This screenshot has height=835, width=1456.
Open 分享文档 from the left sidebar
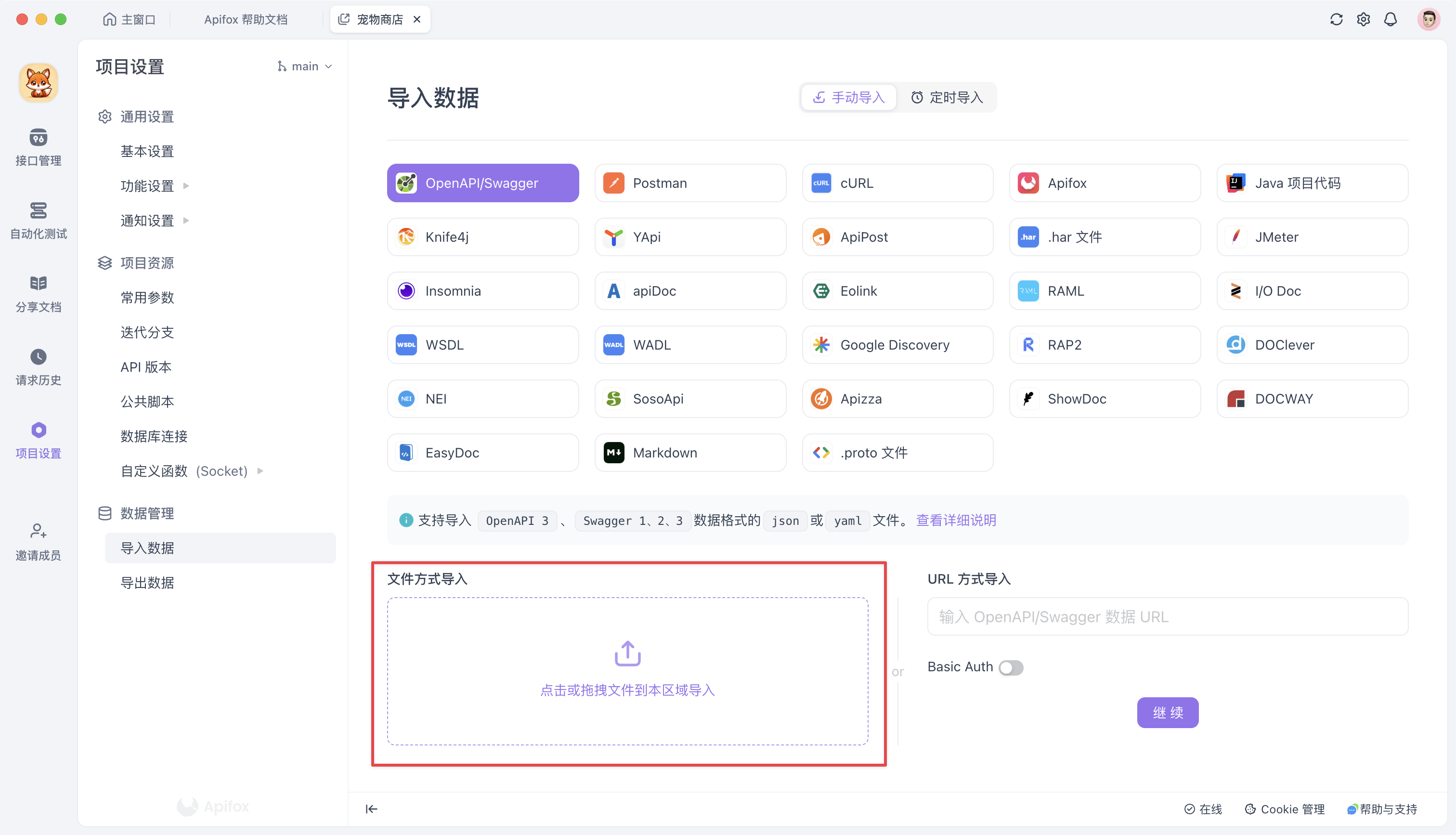coord(38,294)
